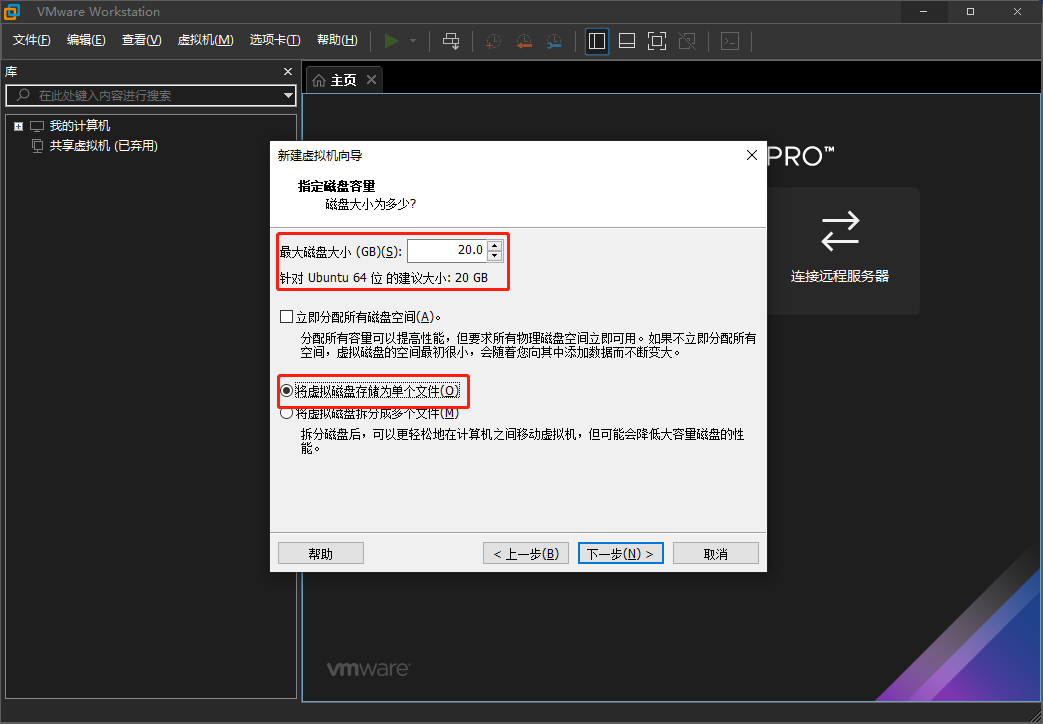Switch to the 主页 tab
The height and width of the screenshot is (724, 1043).
tap(343, 81)
